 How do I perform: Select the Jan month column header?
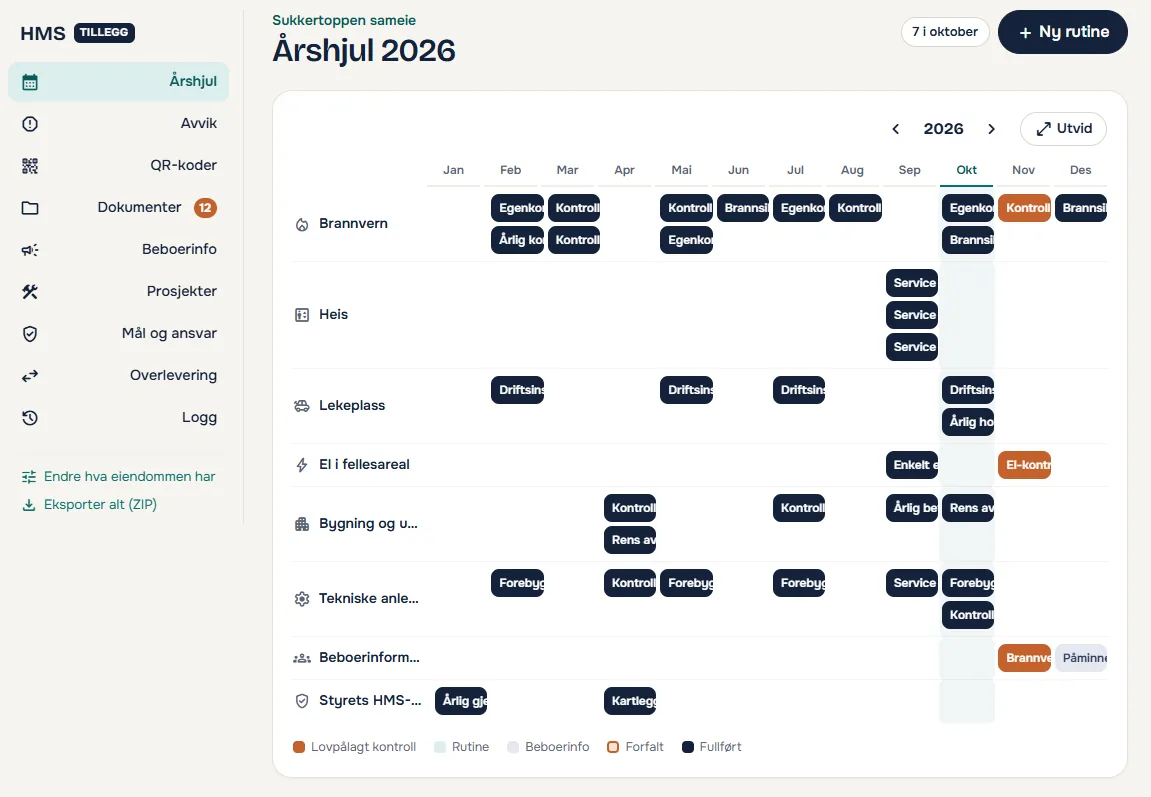click(x=453, y=170)
